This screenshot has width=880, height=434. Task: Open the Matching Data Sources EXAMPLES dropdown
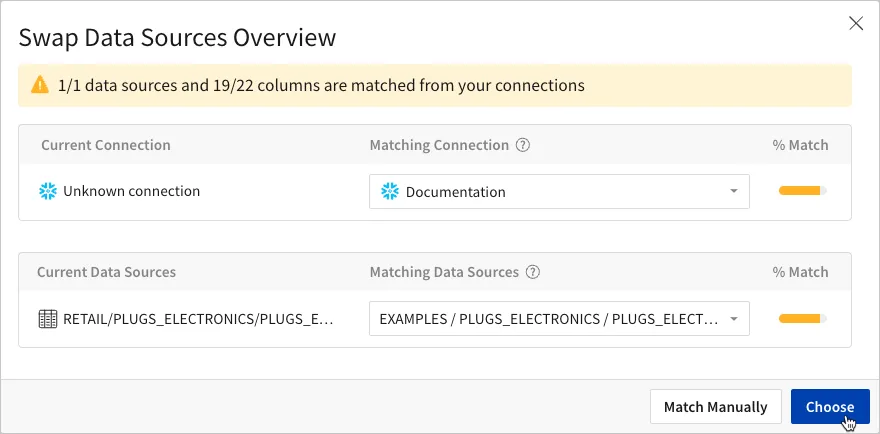(x=559, y=318)
